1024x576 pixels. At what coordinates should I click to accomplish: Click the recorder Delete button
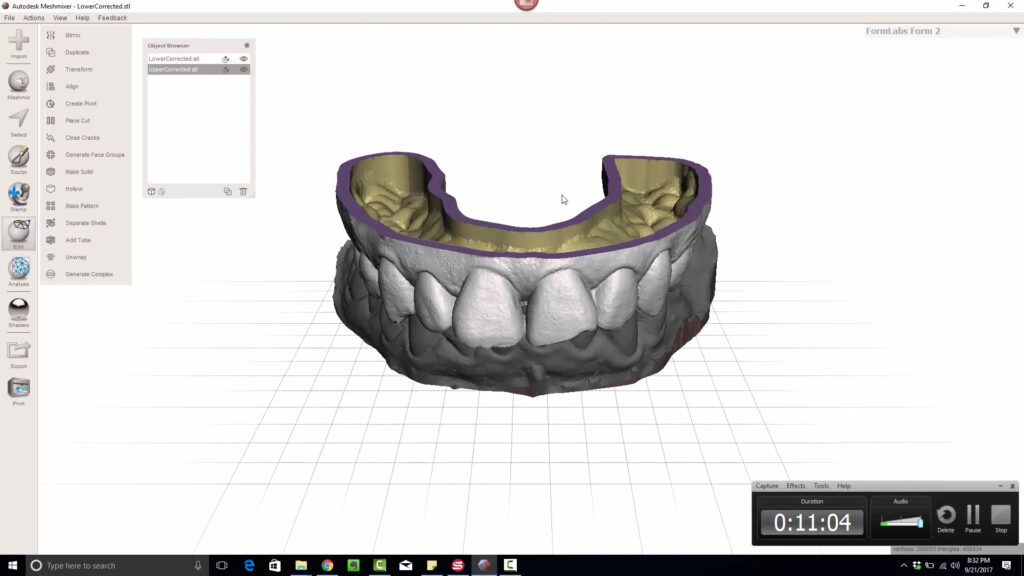coord(946,519)
